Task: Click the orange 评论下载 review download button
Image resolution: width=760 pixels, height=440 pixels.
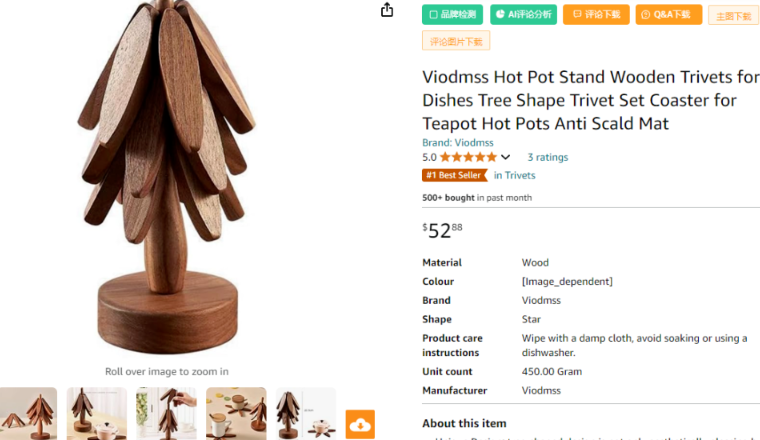Action: pyautogui.click(x=596, y=15)
